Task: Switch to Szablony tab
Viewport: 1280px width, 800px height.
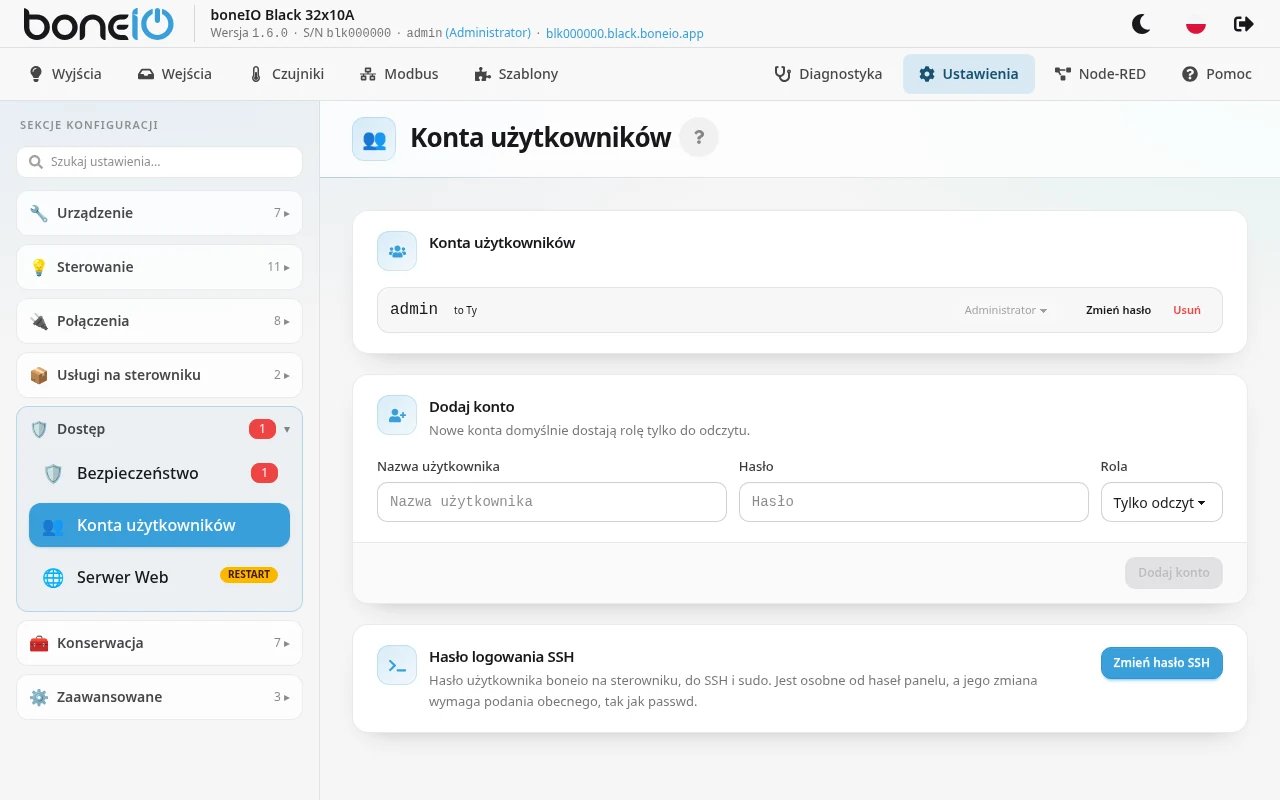Action: tap(516, 74)
